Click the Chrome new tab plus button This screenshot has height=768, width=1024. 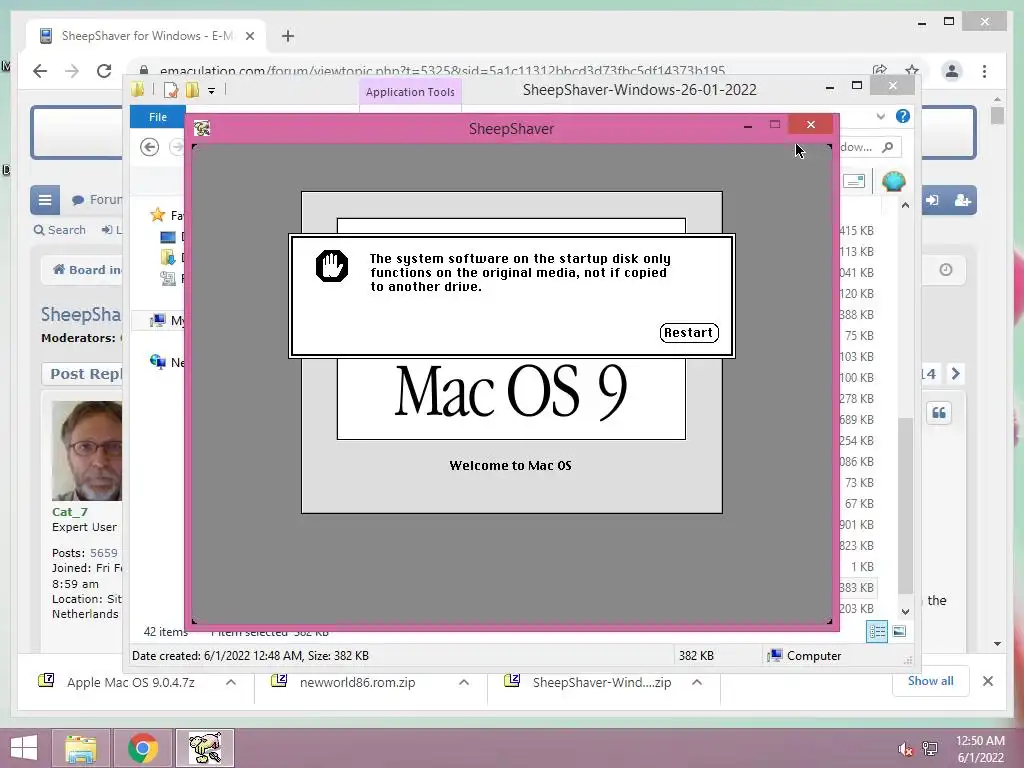click(288, 36)
